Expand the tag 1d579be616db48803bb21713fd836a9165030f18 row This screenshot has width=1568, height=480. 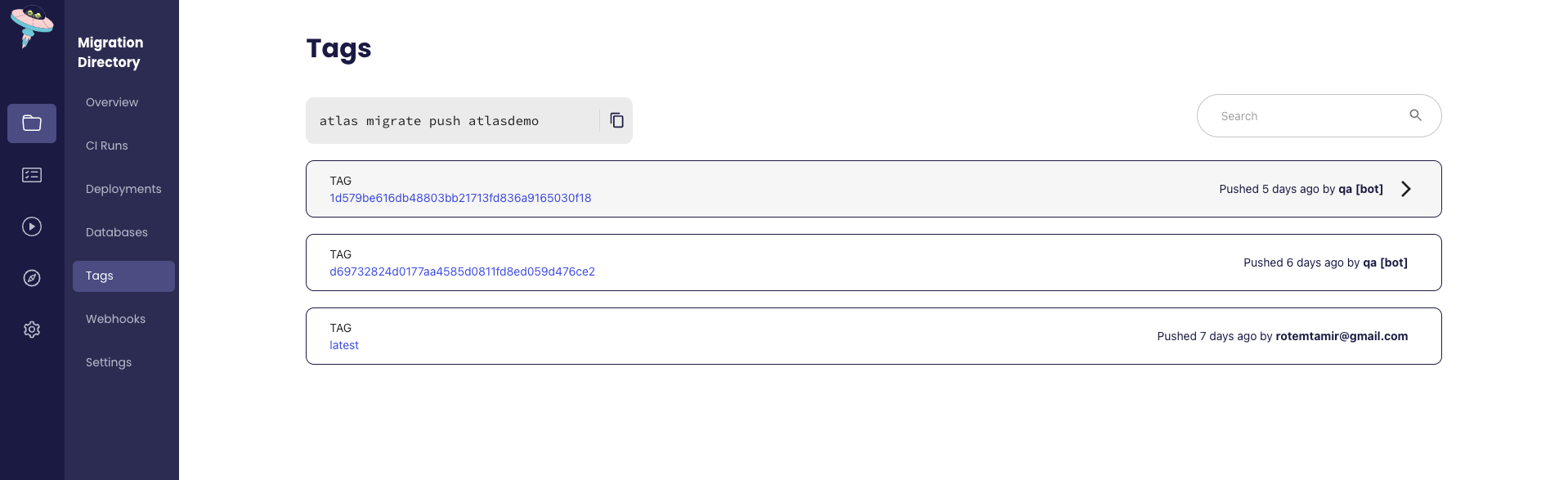coord(1405,189)
